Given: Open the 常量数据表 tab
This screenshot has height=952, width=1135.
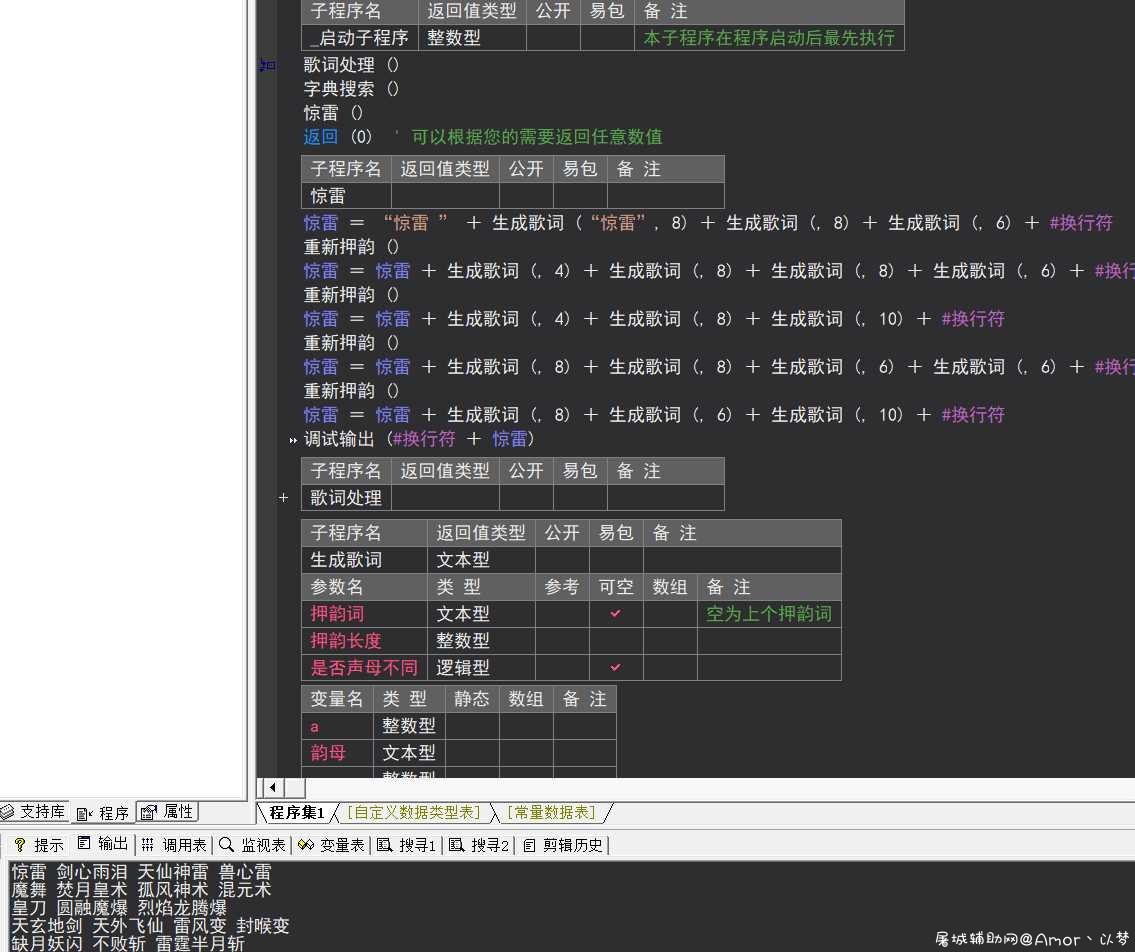Looking at the screenshot, I should click(x=552, y=812).
